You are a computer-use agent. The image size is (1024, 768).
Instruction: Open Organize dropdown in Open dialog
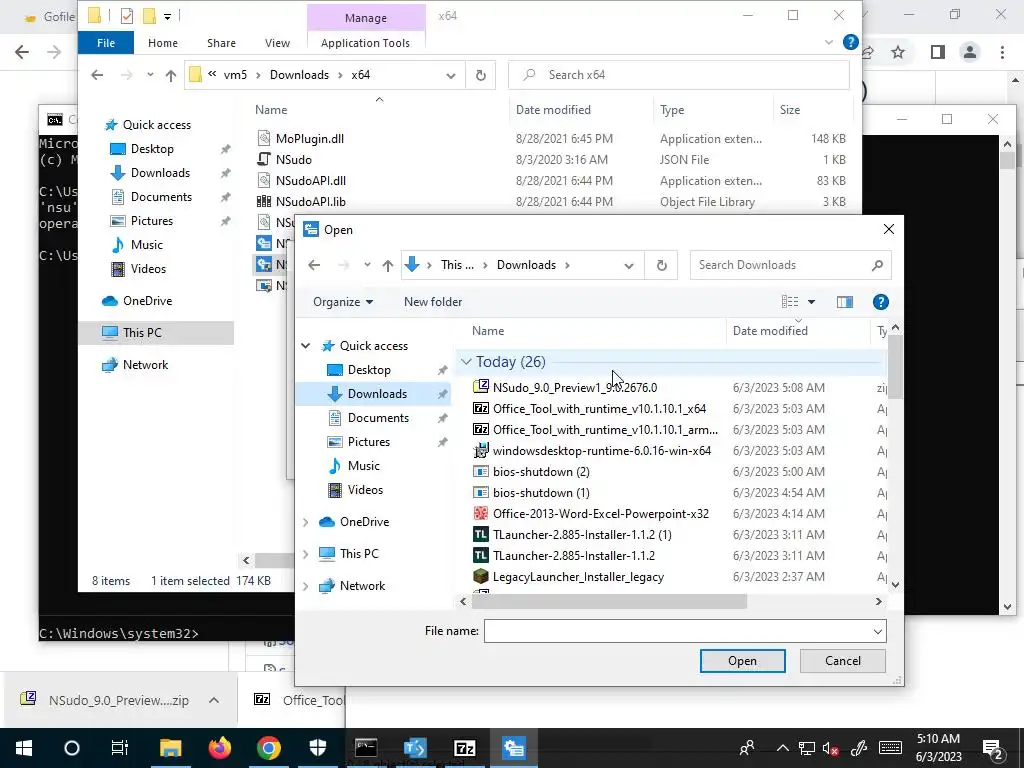pos(343,302)
